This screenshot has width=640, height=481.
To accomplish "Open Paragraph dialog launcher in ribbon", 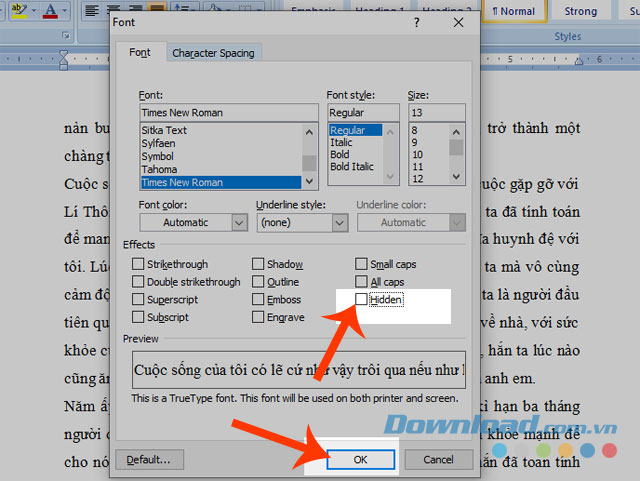I will [x=66, y=36].
